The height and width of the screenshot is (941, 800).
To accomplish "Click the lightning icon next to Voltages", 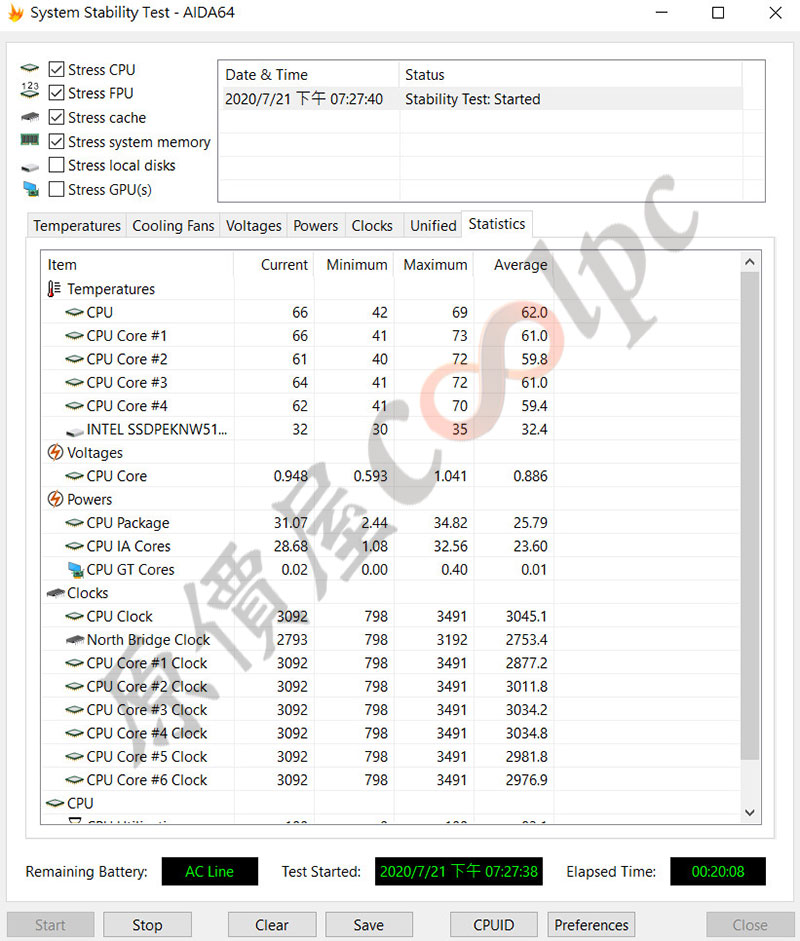I will coord(55,452).
